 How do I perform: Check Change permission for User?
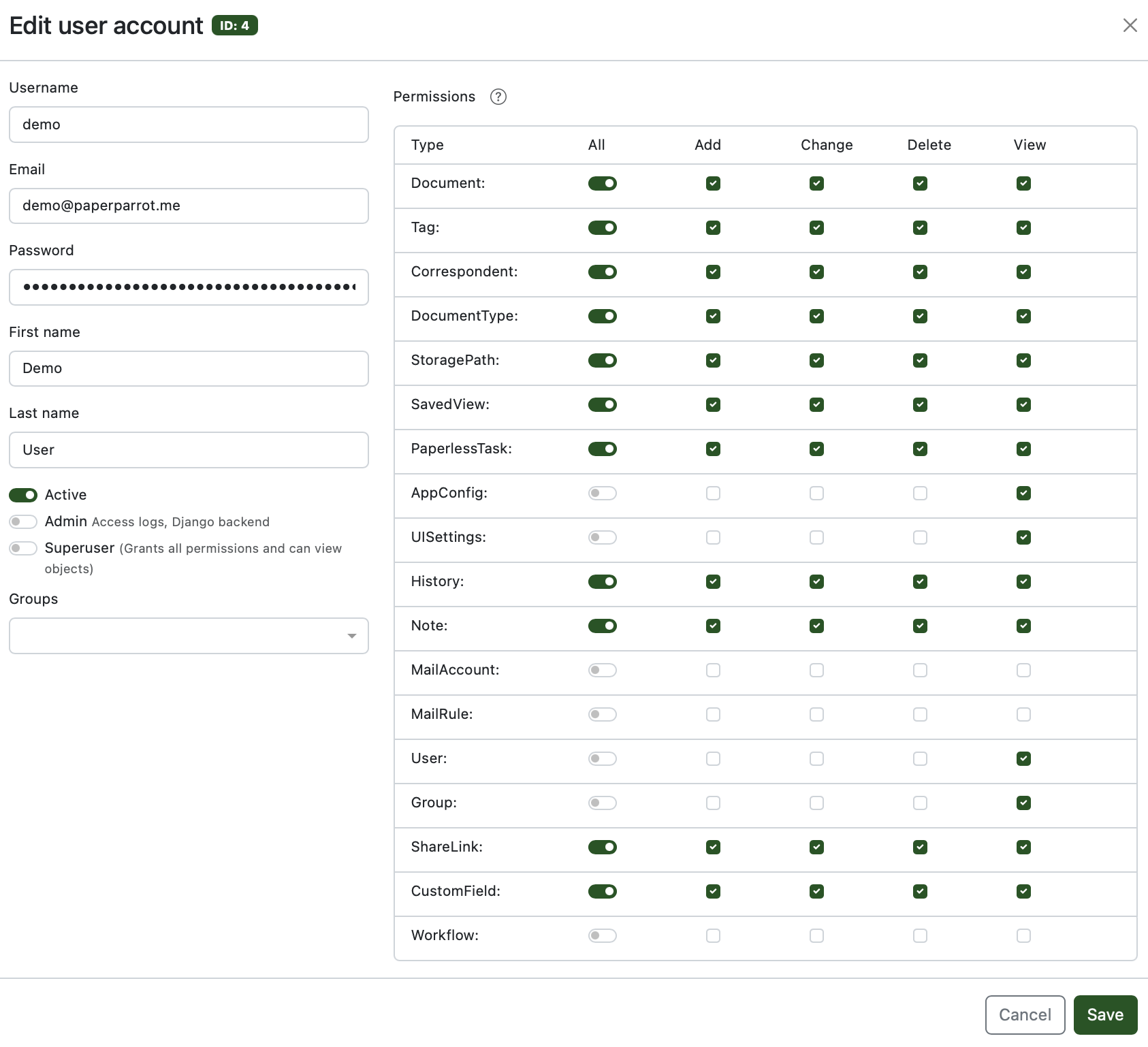[816, 759]
